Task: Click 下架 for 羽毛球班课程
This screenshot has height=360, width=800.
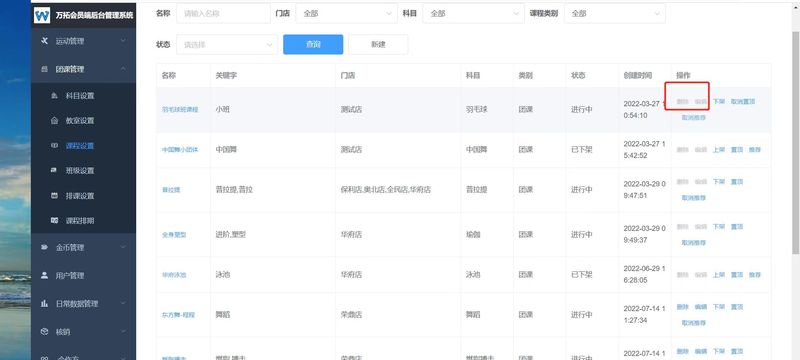Action: click(719, 101)
